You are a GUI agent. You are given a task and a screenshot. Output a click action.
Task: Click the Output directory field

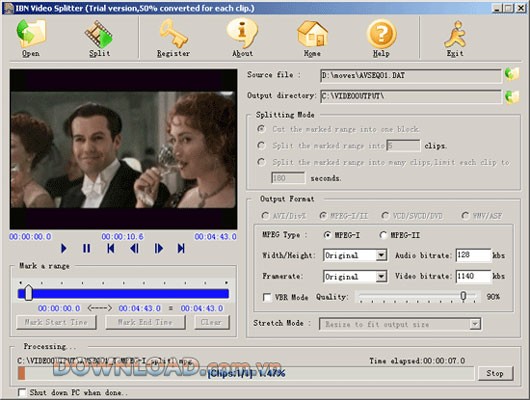coord(410,96)
